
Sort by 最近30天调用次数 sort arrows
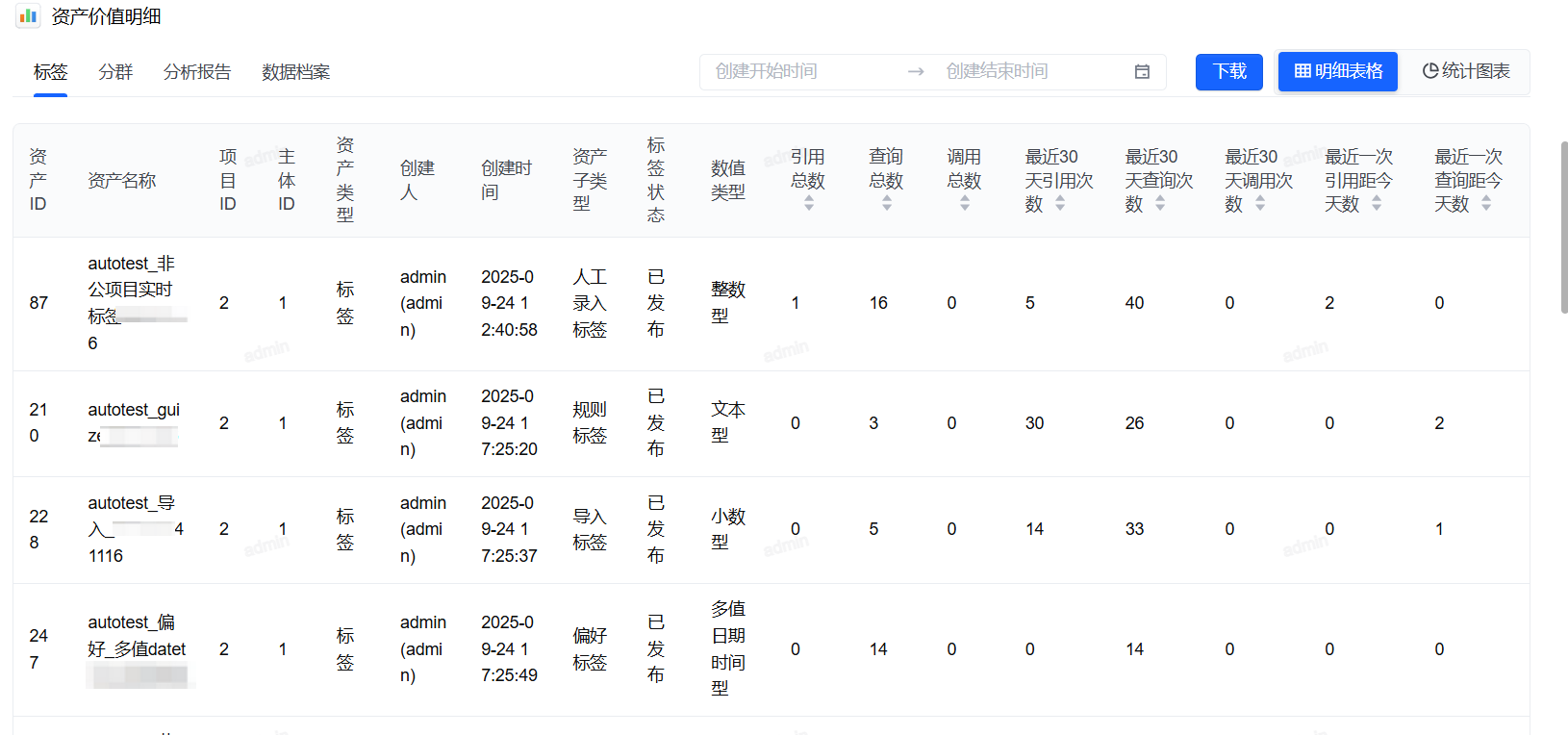click(x=1260, y=203)
